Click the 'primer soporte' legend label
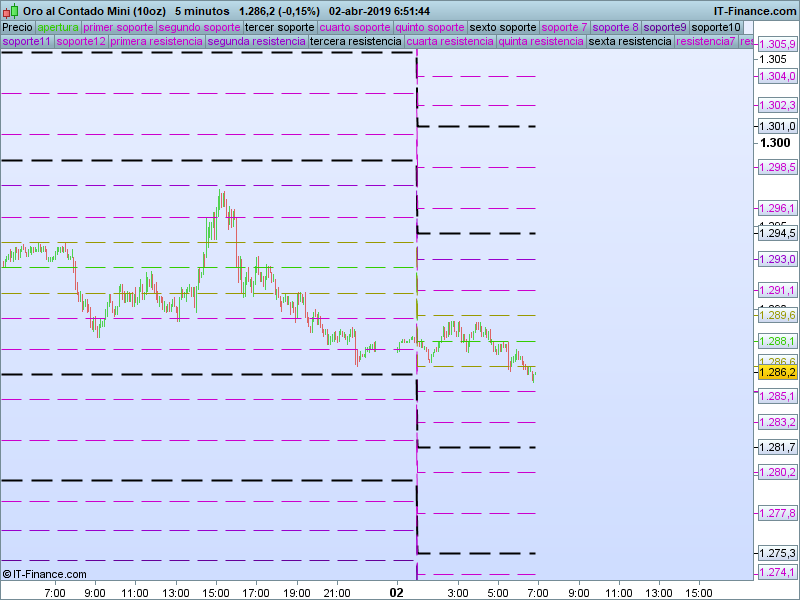This screenshot has height=600, width=800. [x=119, y=27]
